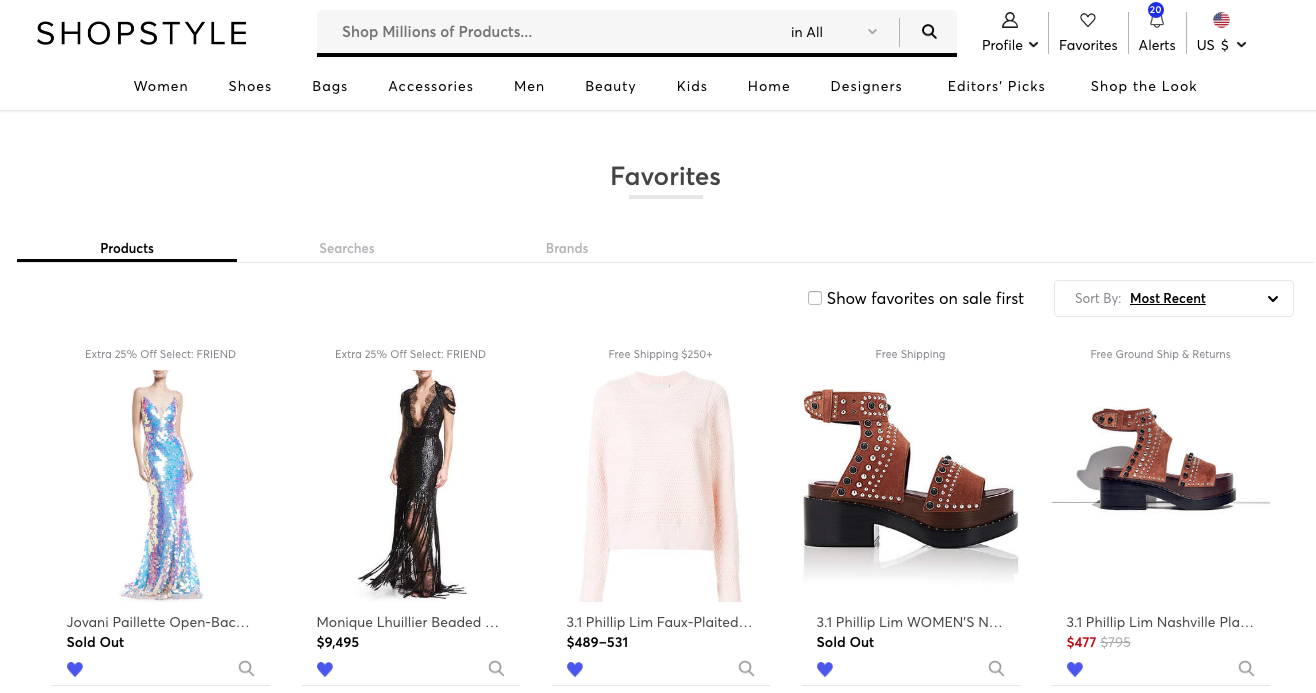This screenshot has height=693, width=1316.
Task: Unfavorite the Jovani Paillette dress heart
Action: coord(75,669)
